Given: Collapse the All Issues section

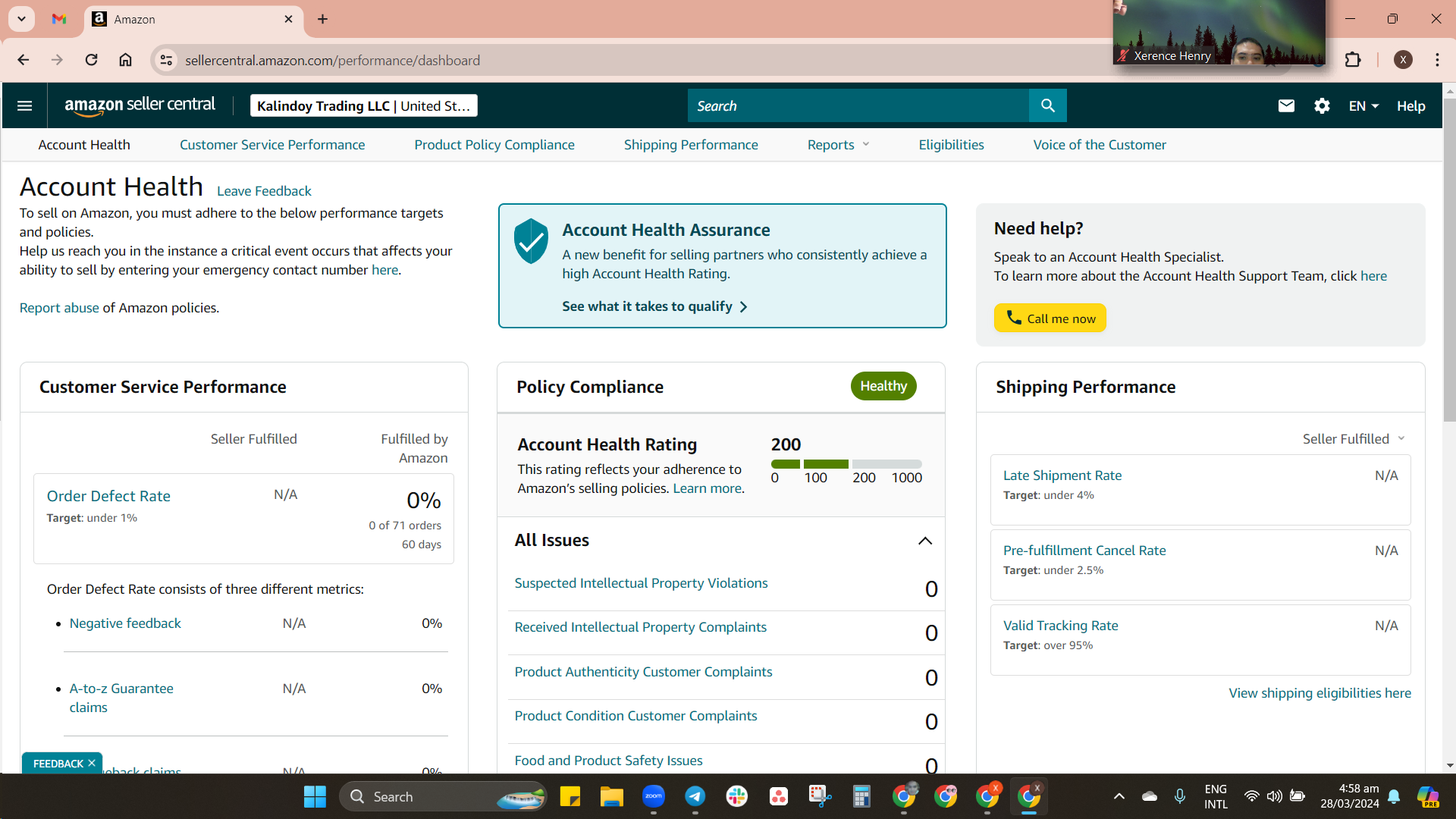Looking at the screenshot, I should pyautogui.click(x=925, y=541).
